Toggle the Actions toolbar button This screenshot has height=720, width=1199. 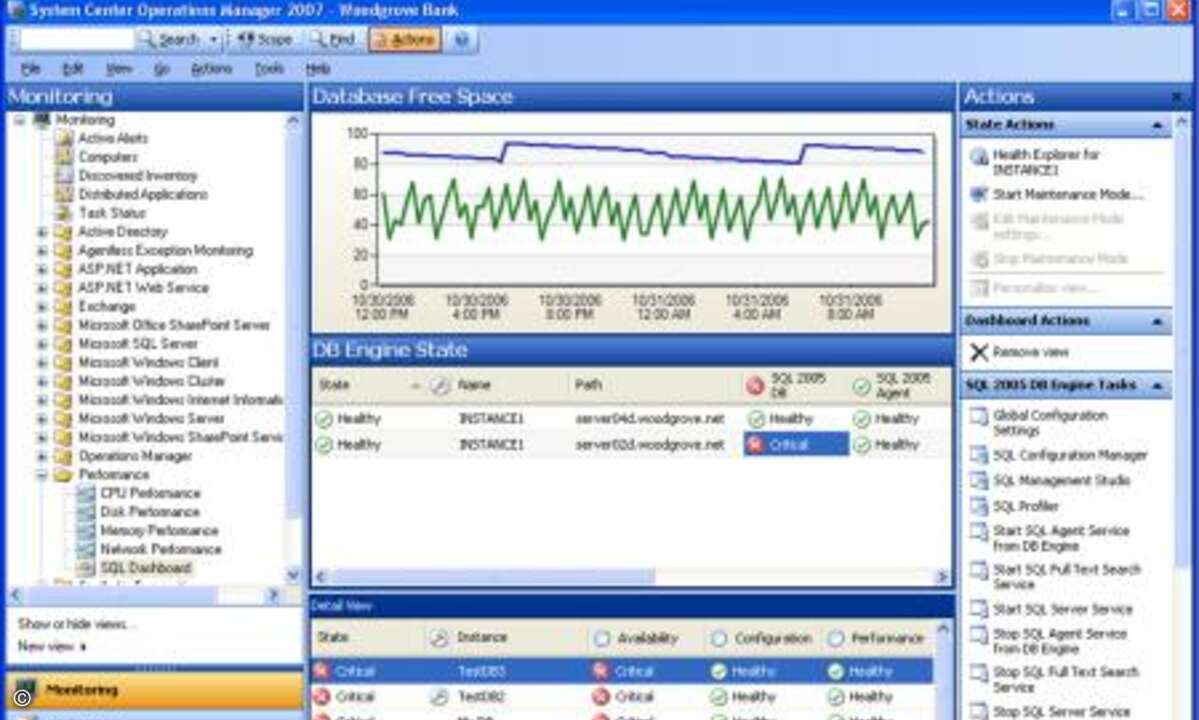(x=405, y=40)
